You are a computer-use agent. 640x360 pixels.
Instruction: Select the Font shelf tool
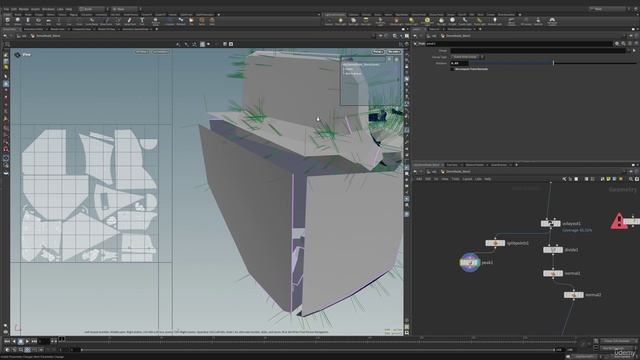[x=142, y=21]
